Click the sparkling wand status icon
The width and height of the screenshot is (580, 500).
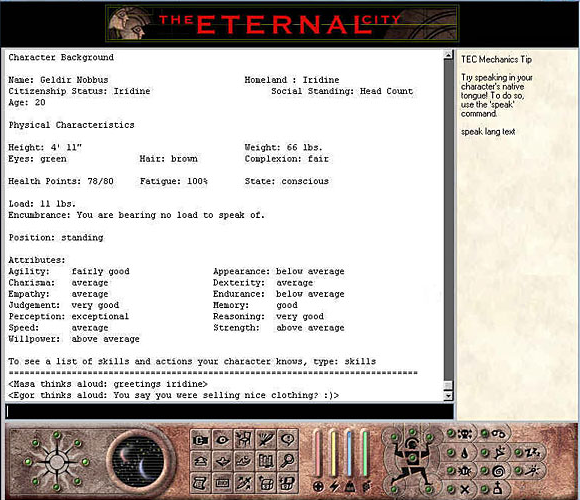533,470
